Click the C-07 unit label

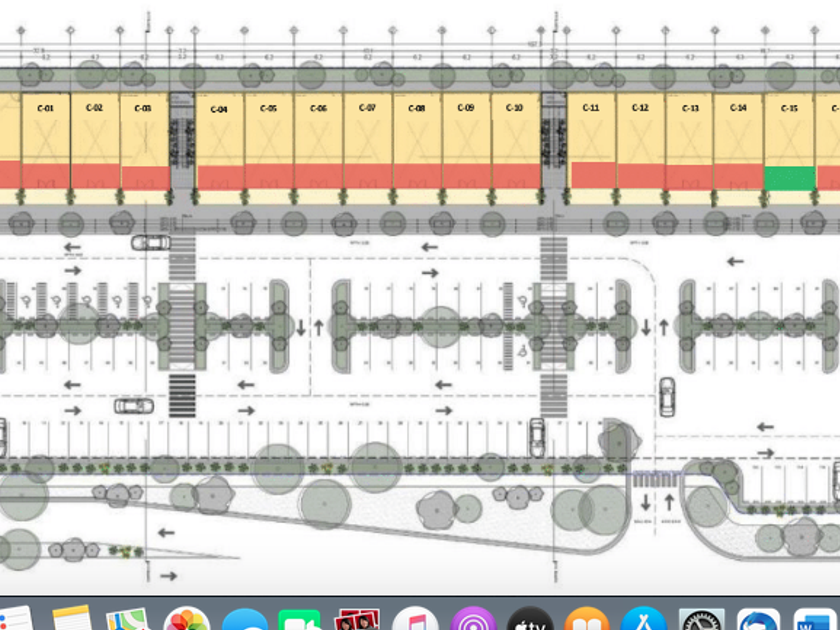click(x=368, y=108)
